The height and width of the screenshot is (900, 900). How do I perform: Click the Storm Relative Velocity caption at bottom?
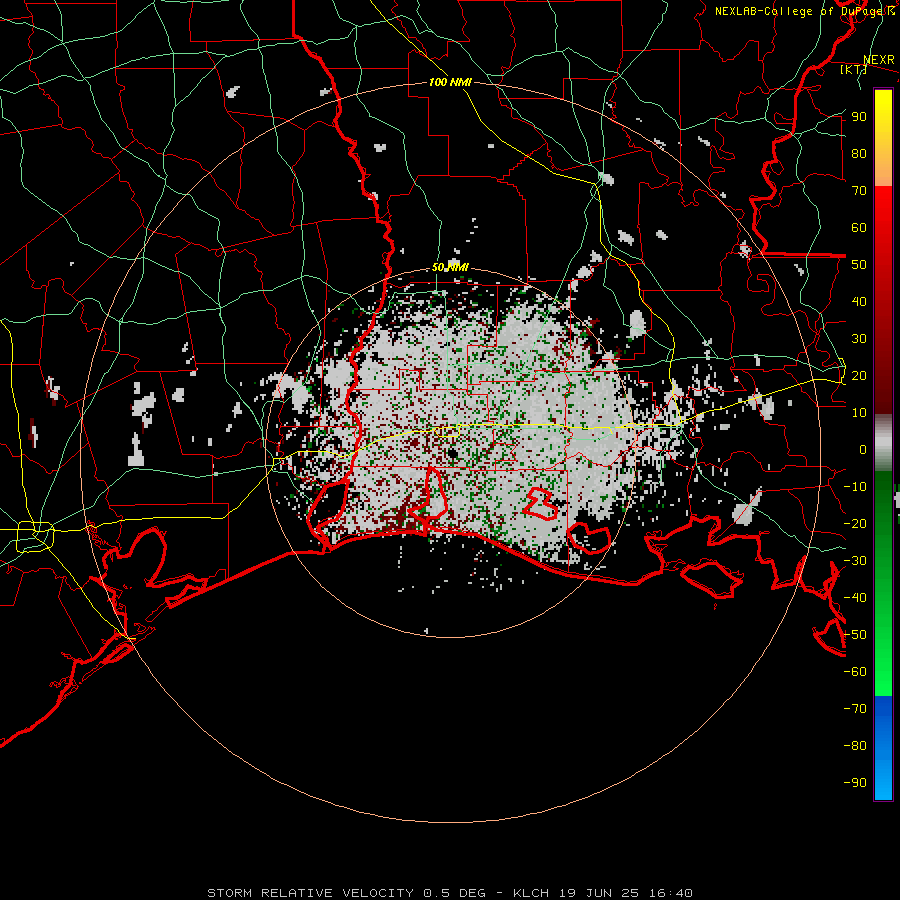click(x=450, y=893)
